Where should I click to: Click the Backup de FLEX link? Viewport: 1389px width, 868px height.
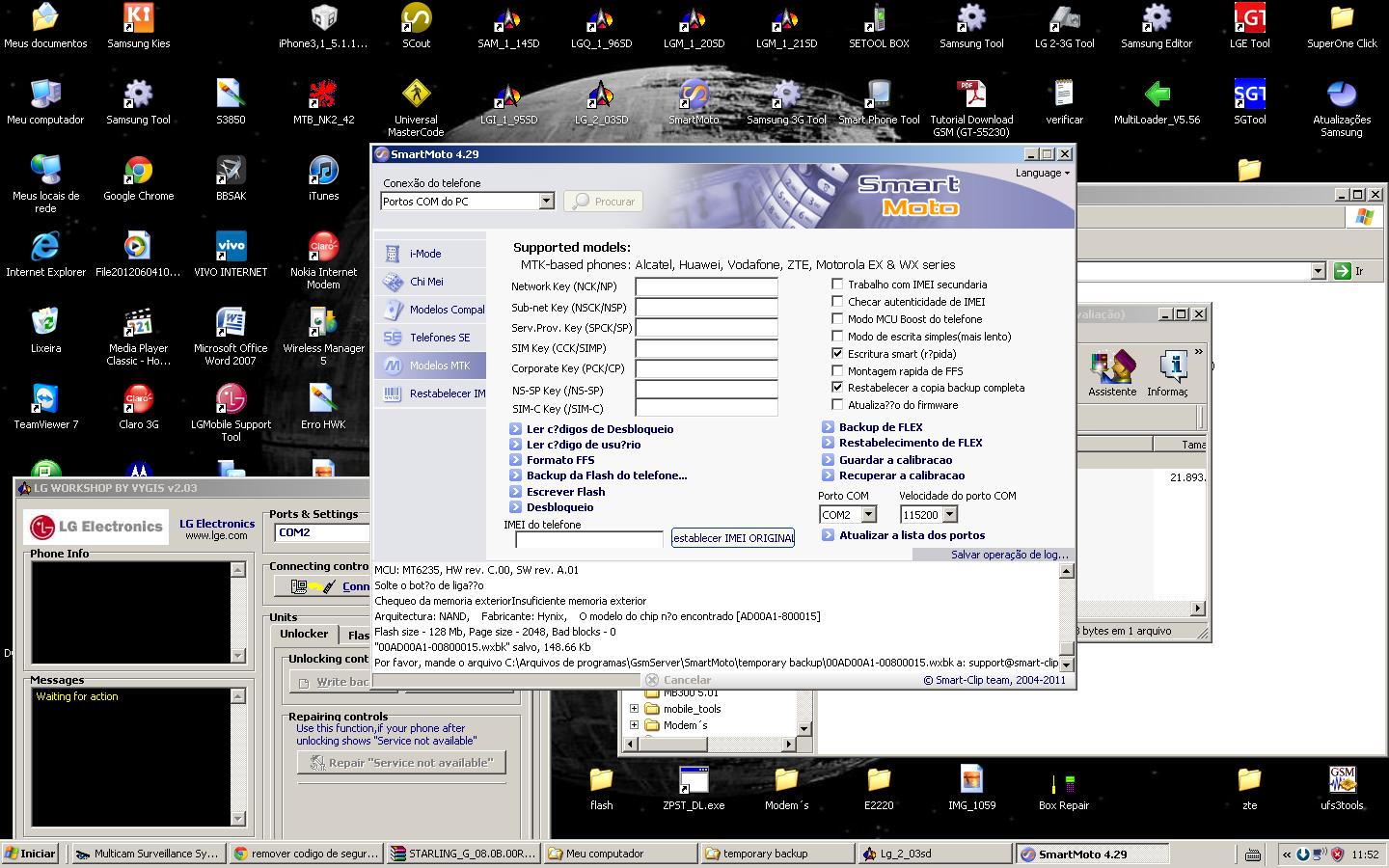point(881,427)
